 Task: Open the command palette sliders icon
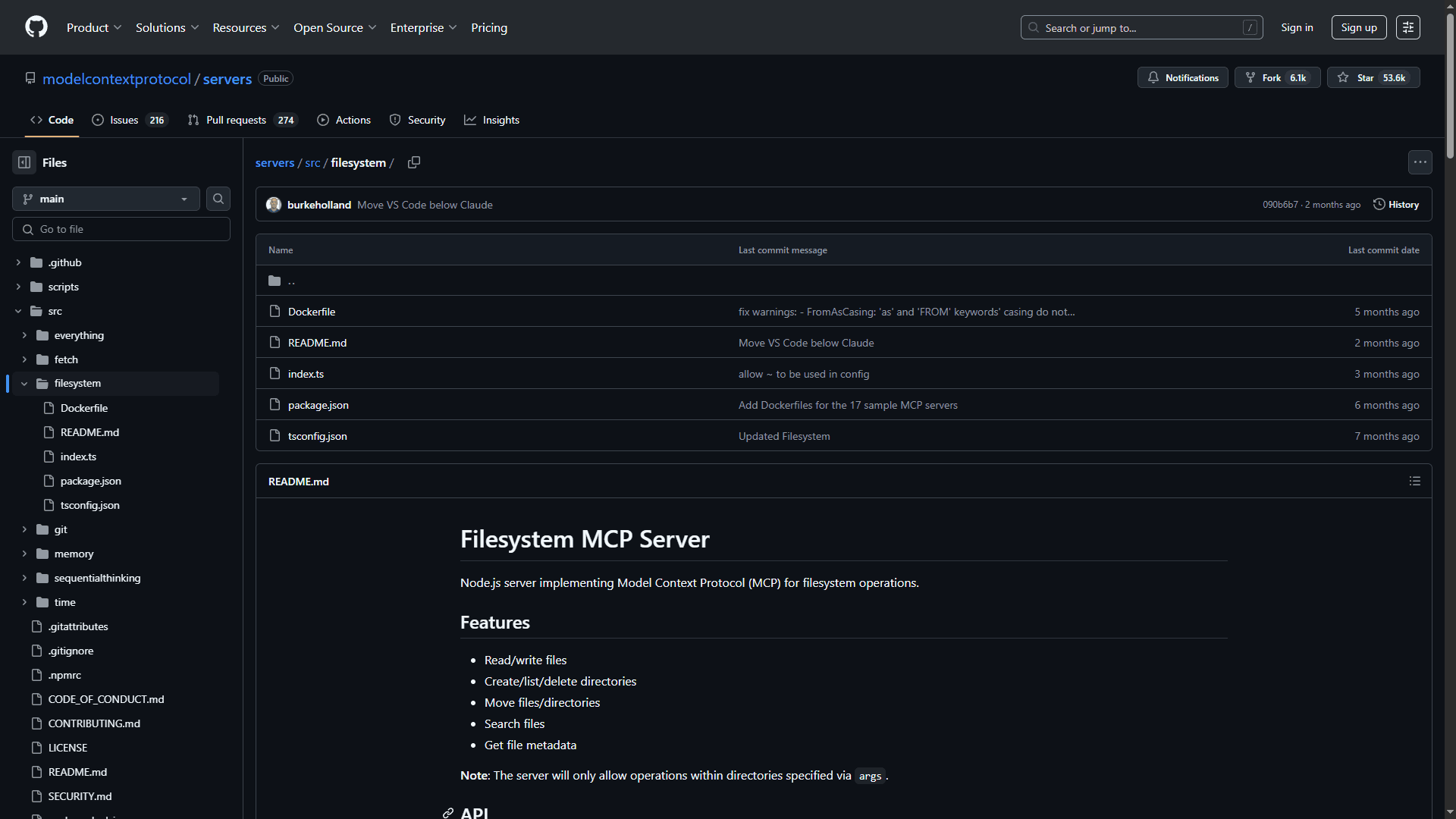click(1407, 27)
